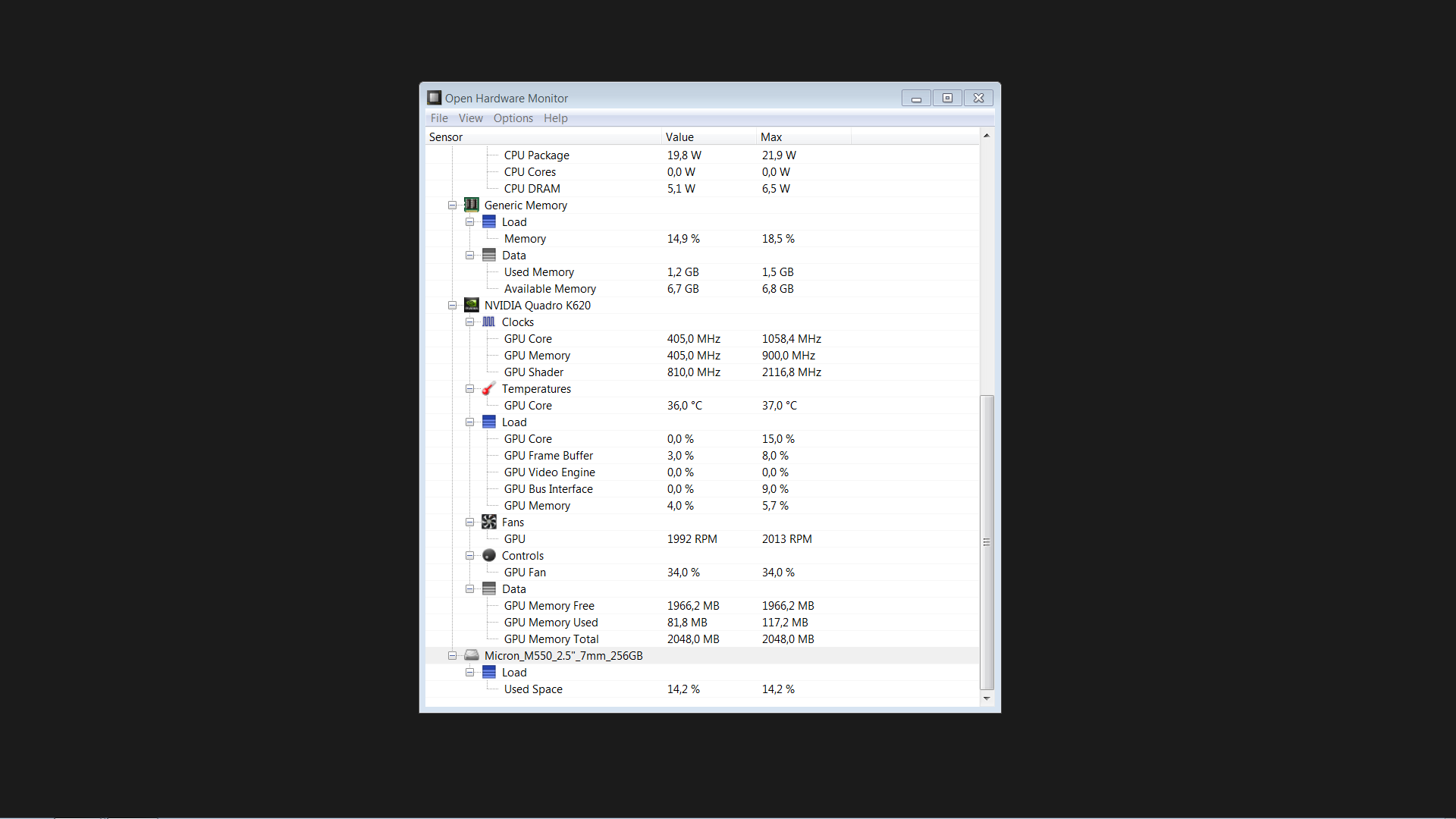Open the Options menu
Viewport: 1456px width, 819px height.
pyautogui.click(x=513, y=118)
